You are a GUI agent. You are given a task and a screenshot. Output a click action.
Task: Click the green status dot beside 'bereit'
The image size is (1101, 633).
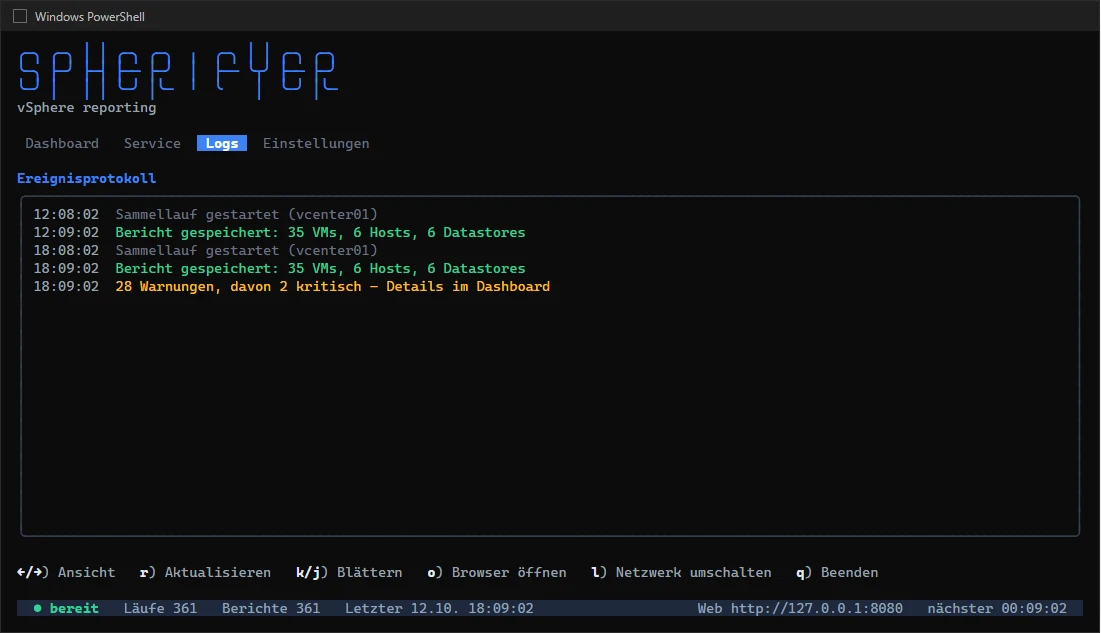[37, 608]
